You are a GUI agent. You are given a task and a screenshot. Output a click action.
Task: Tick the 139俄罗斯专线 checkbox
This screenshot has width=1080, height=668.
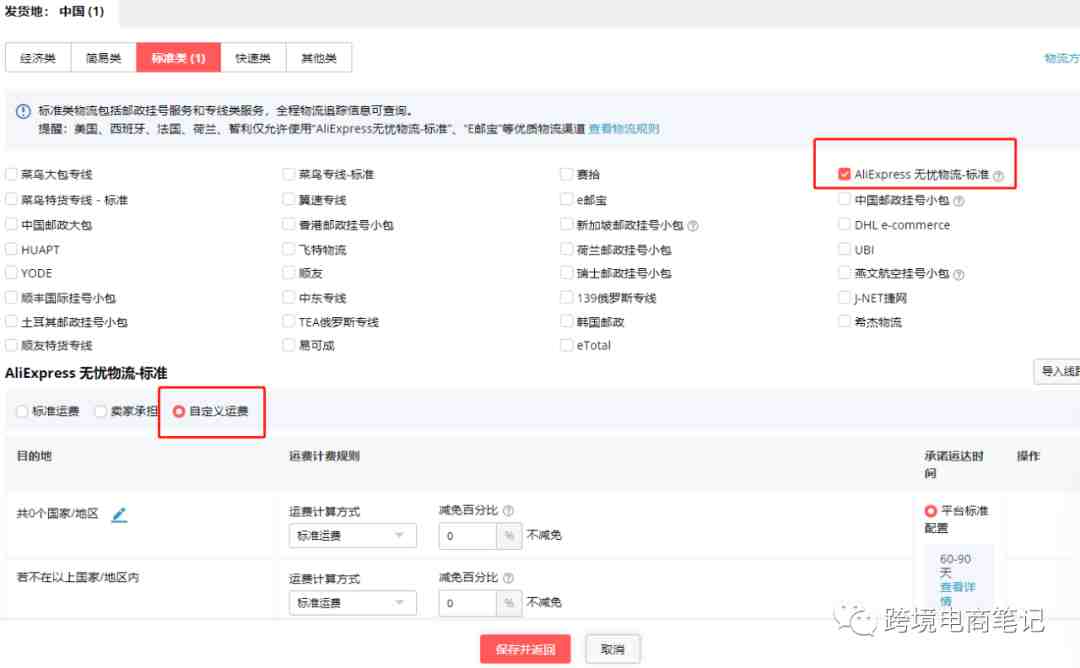tap(566, 298)
